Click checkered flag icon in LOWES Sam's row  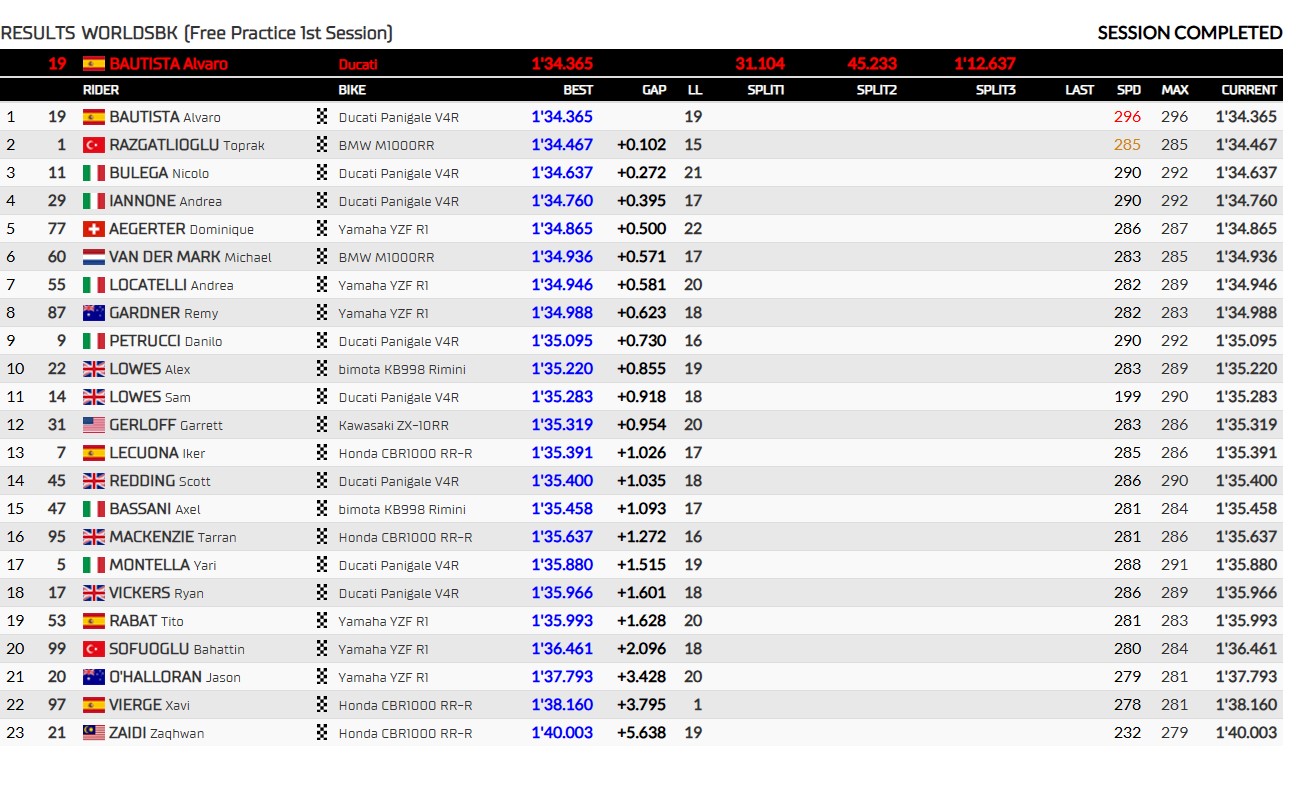coord(322,397)
